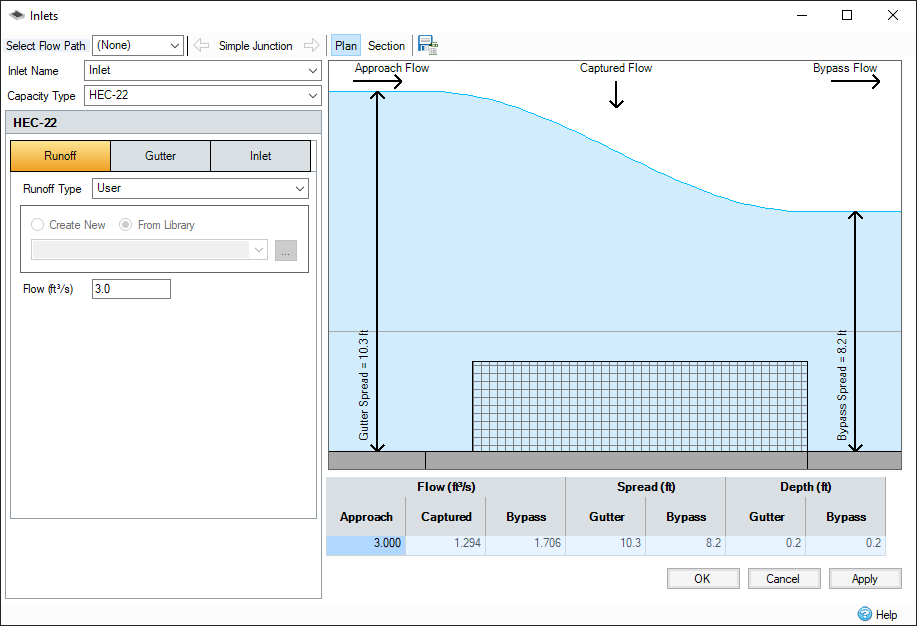Viewport: 917px width, 626px height.
Task: Select the Plan view button
Action: coord(346,46)
